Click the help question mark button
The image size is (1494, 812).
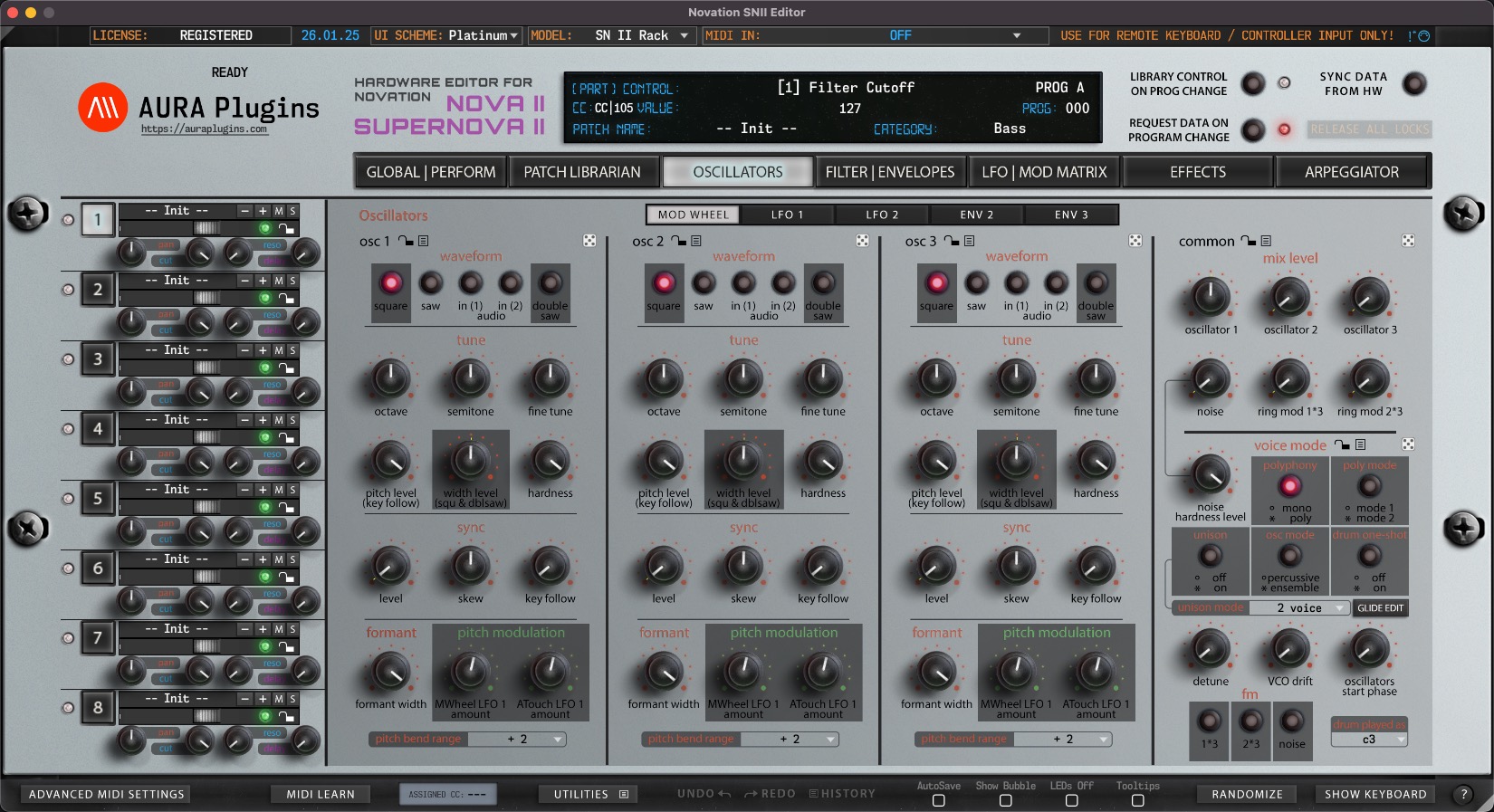[x=1463, y=794]
